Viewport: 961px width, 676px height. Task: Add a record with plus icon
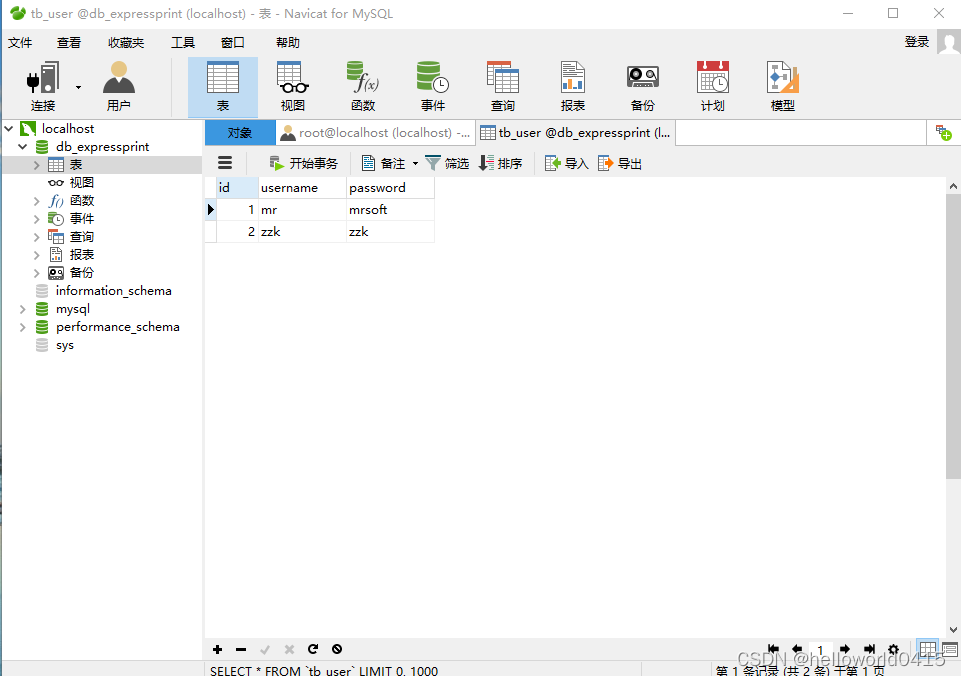(x=217, y=649)
